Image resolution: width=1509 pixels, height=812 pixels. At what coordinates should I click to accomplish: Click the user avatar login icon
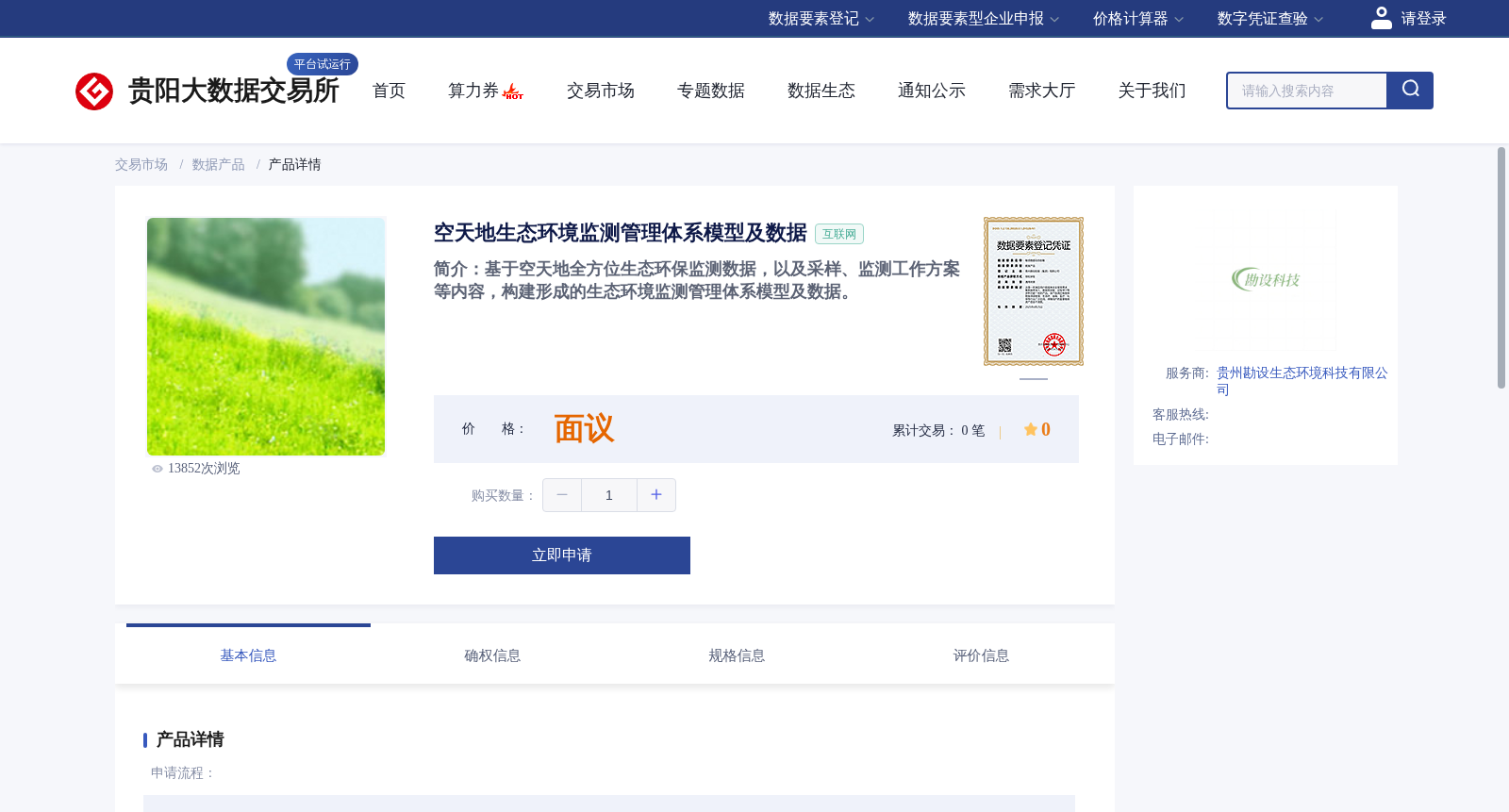(1381, 18)
